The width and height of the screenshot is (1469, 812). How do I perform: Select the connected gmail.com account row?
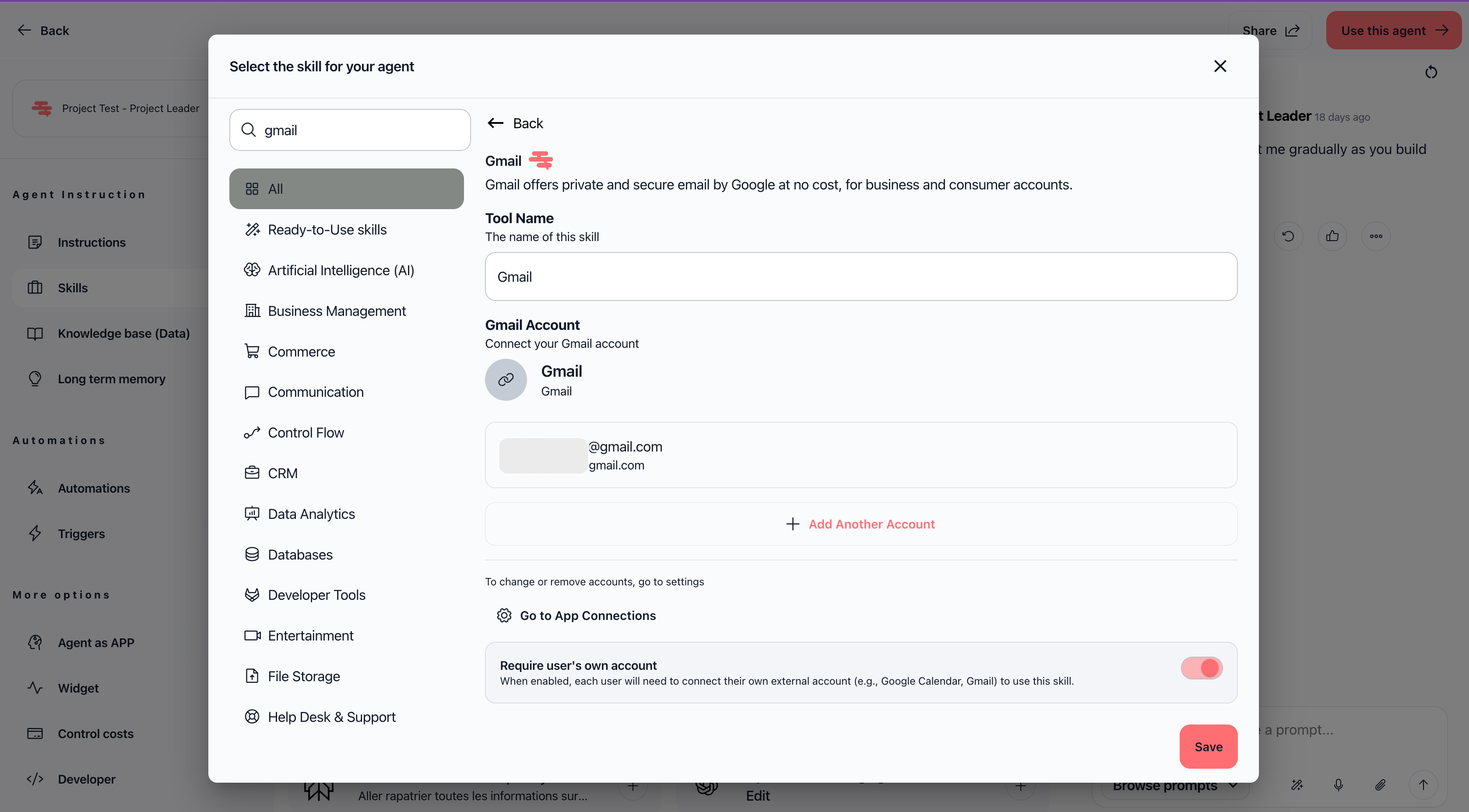click(x=861, y=455)
